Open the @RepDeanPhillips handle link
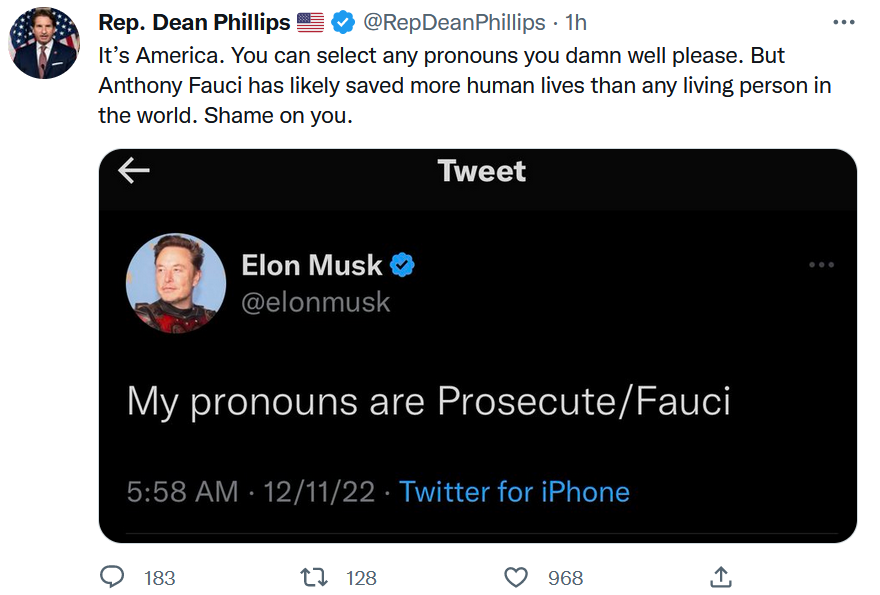 tap(454, 23)
